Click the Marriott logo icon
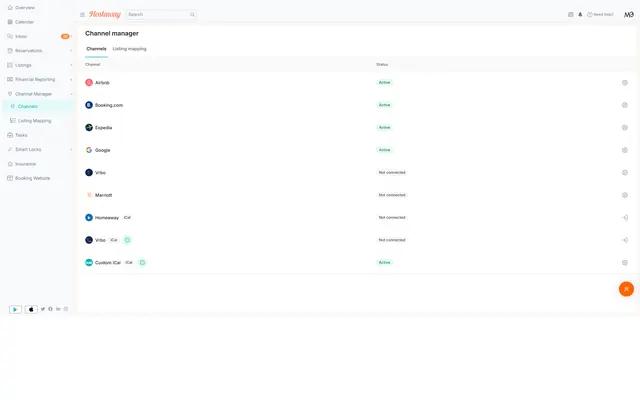 tap(89, 195)
